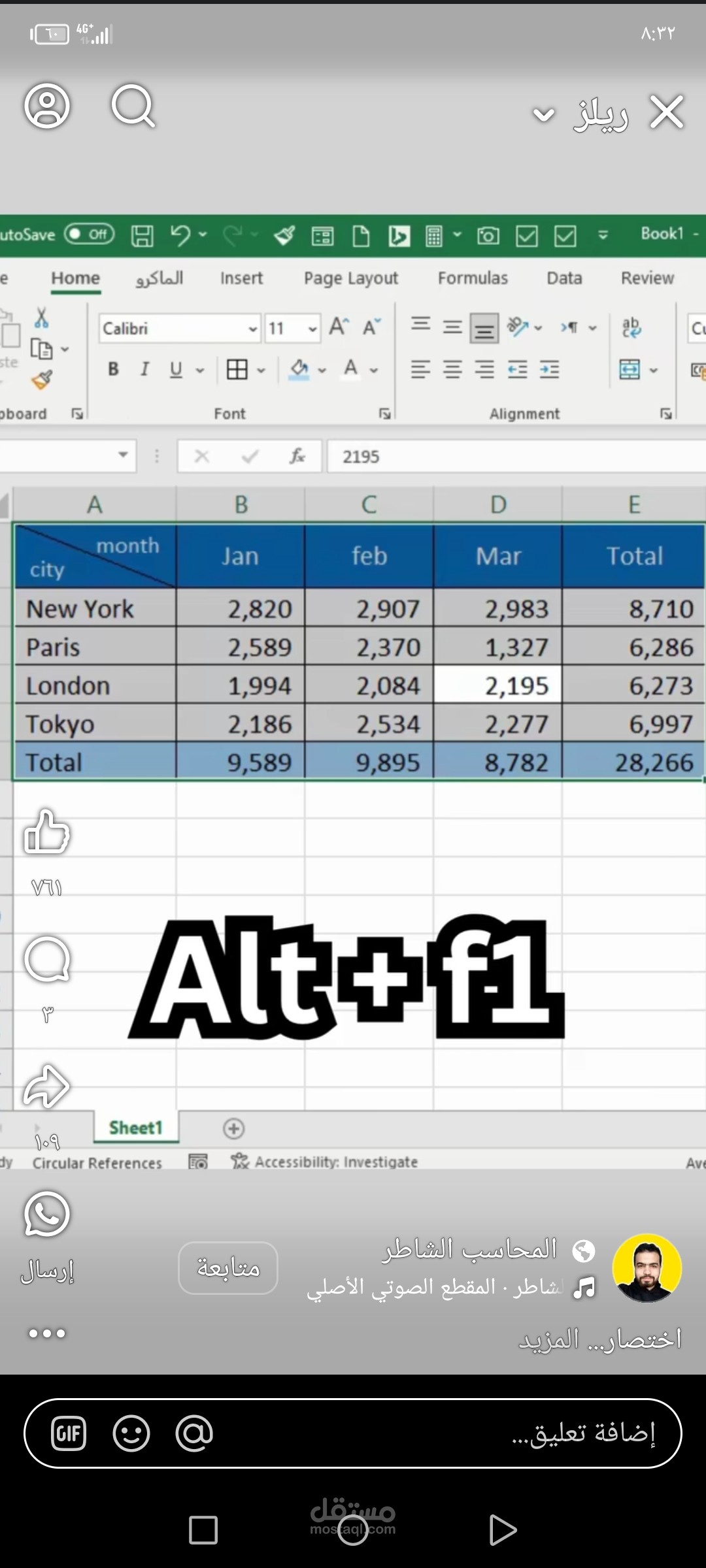Toggle the active Bottom Align button
The height and width of the screenshot is (1568, 706).
tap(484, 327)
